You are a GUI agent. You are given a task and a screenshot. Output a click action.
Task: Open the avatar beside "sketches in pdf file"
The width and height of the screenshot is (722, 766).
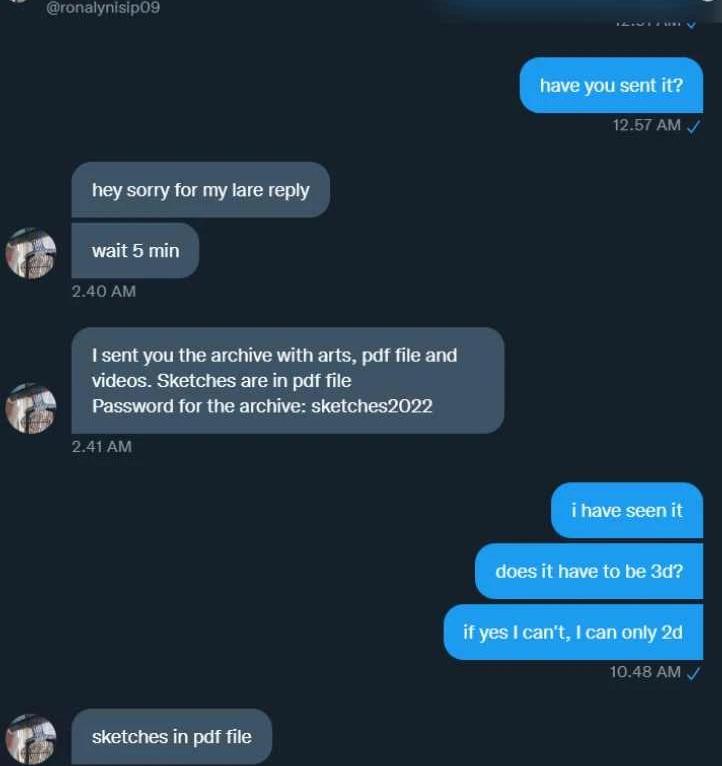click(31, 740)
